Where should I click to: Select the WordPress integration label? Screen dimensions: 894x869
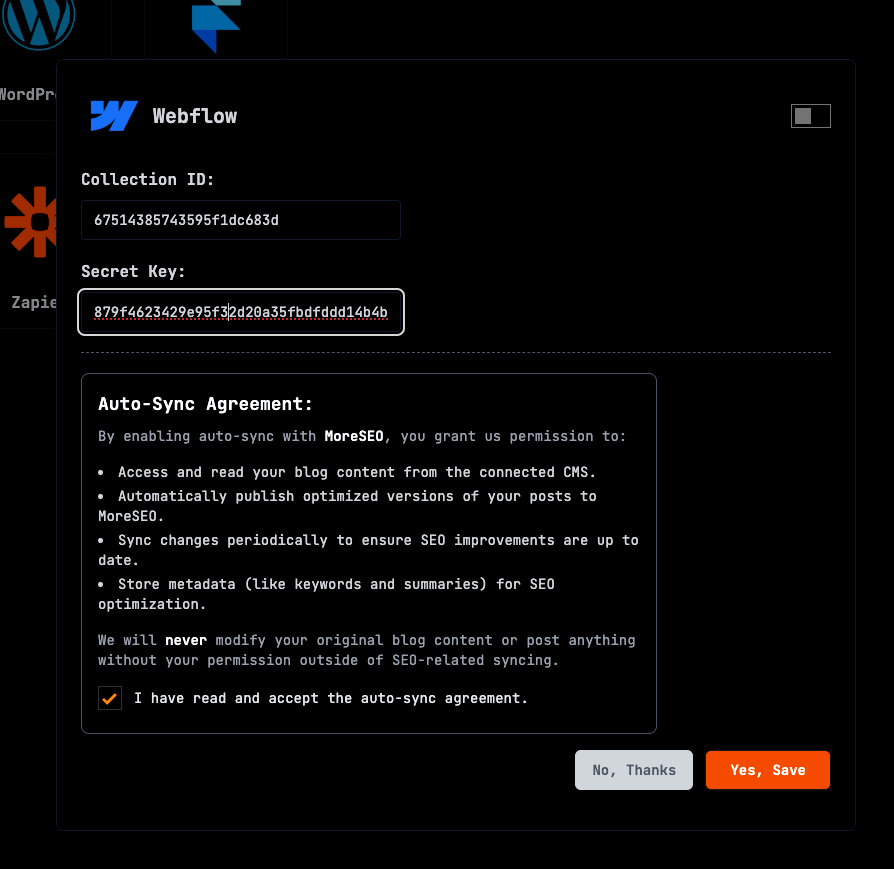point(28,95)
